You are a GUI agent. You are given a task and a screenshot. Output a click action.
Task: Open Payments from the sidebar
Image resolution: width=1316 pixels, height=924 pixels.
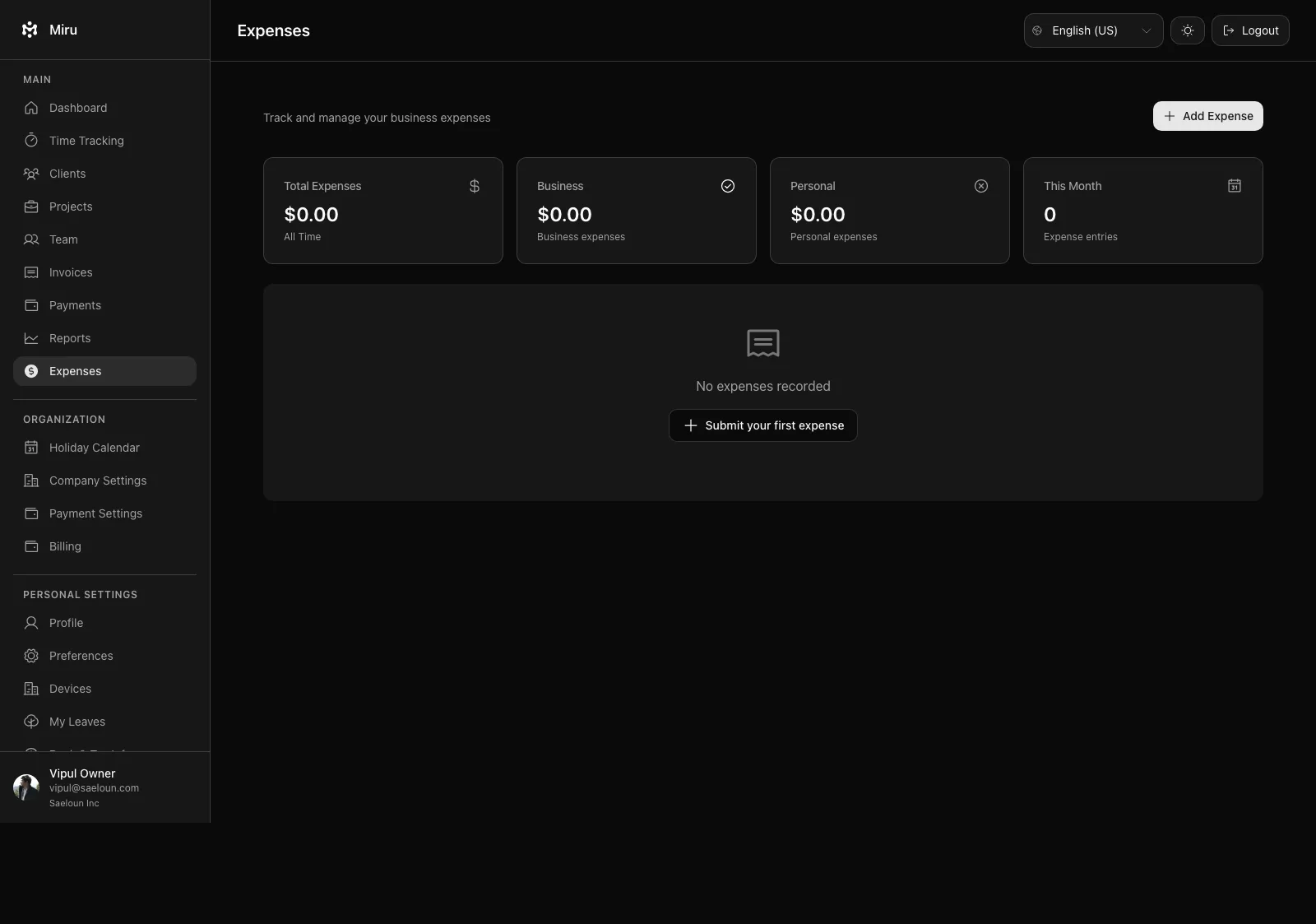pos(104,305)
